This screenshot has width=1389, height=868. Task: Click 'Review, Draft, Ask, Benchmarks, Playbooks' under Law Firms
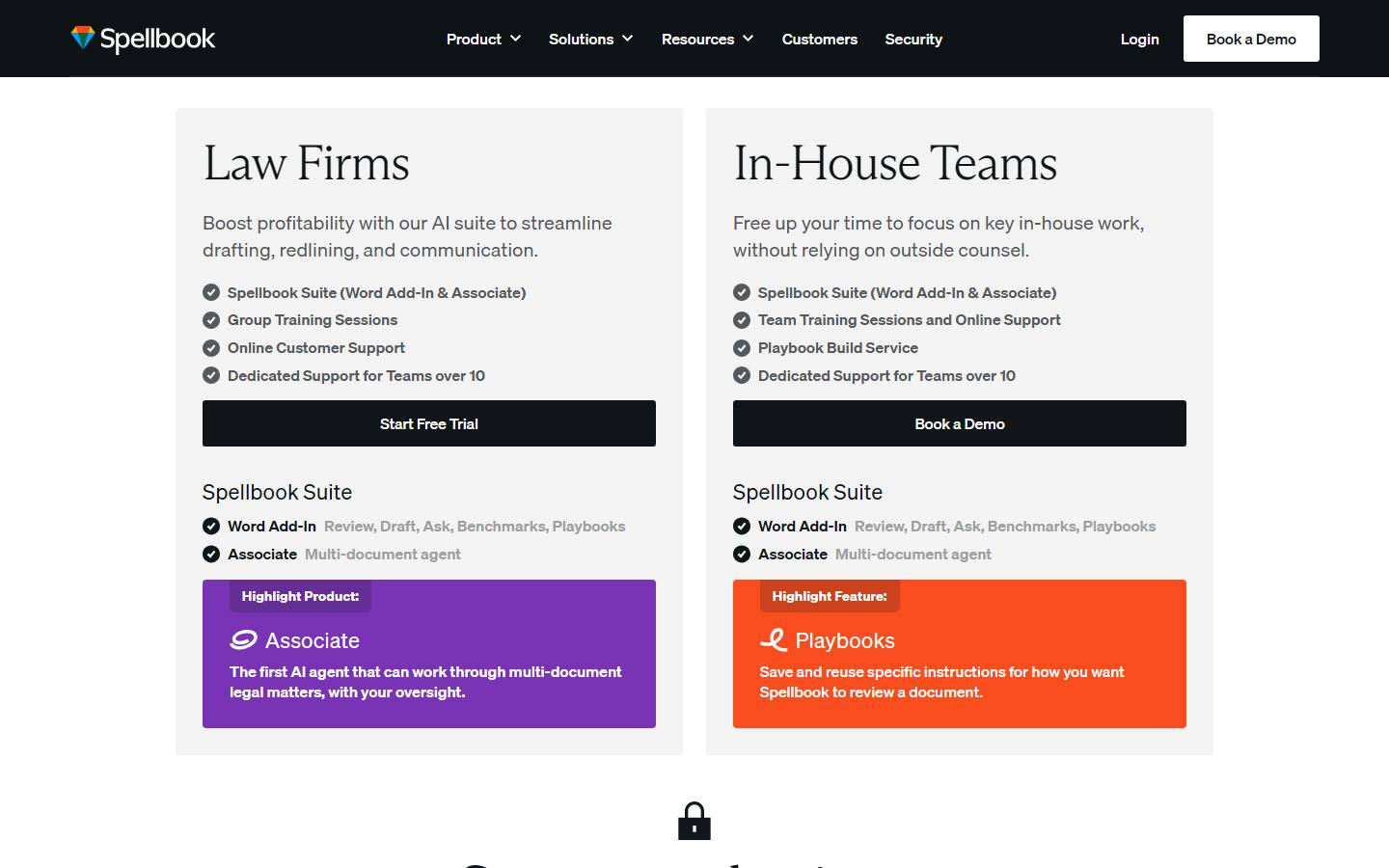pos(475,526)
